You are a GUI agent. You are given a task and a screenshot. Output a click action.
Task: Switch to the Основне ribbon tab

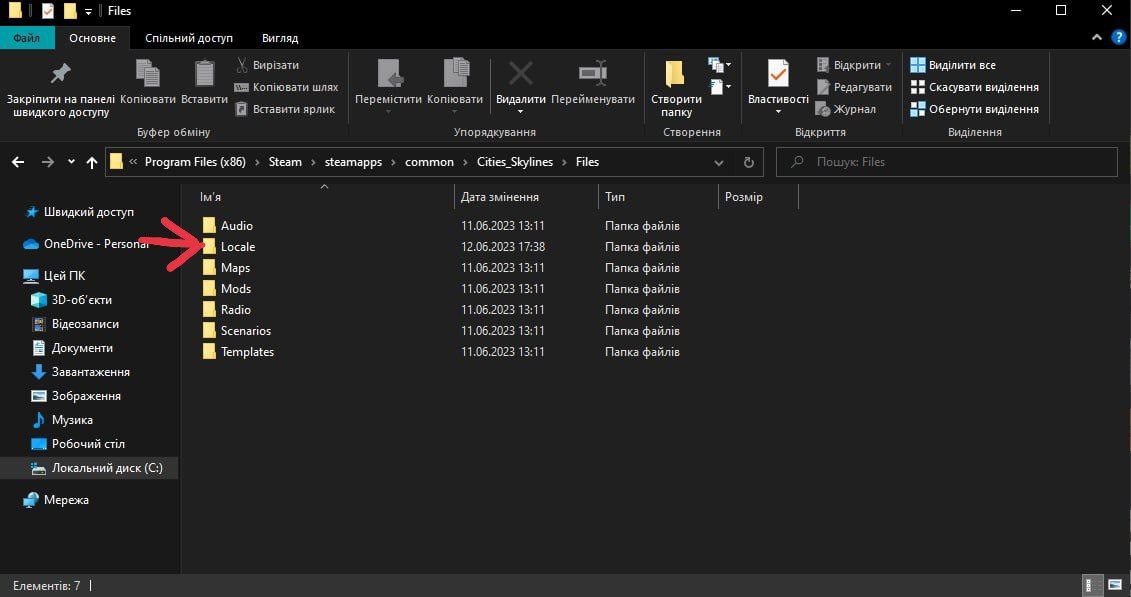[x=92, y=37]
